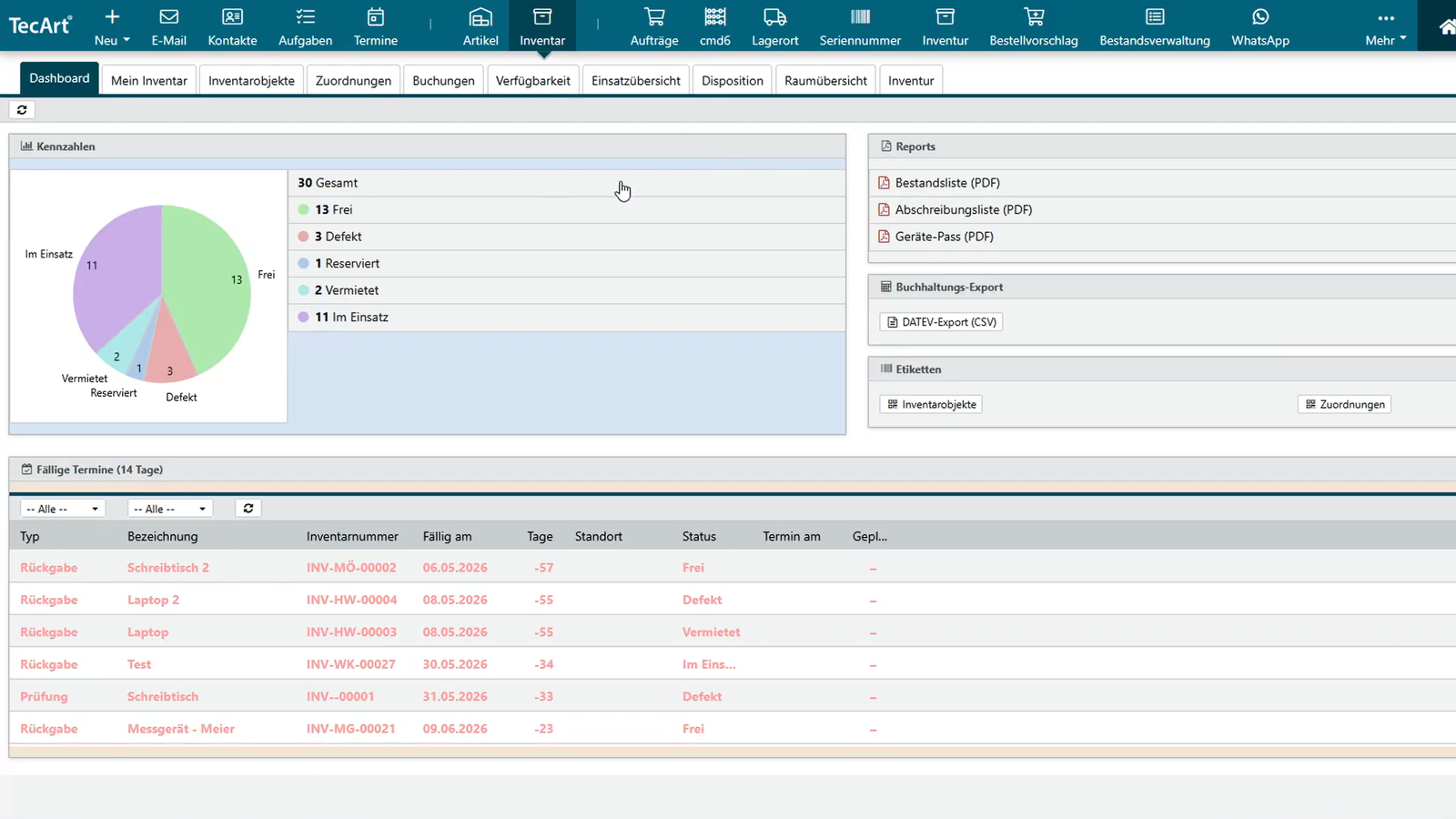
Task: Click the Zuordnungen labels button
Action: tap(1344, 404)
